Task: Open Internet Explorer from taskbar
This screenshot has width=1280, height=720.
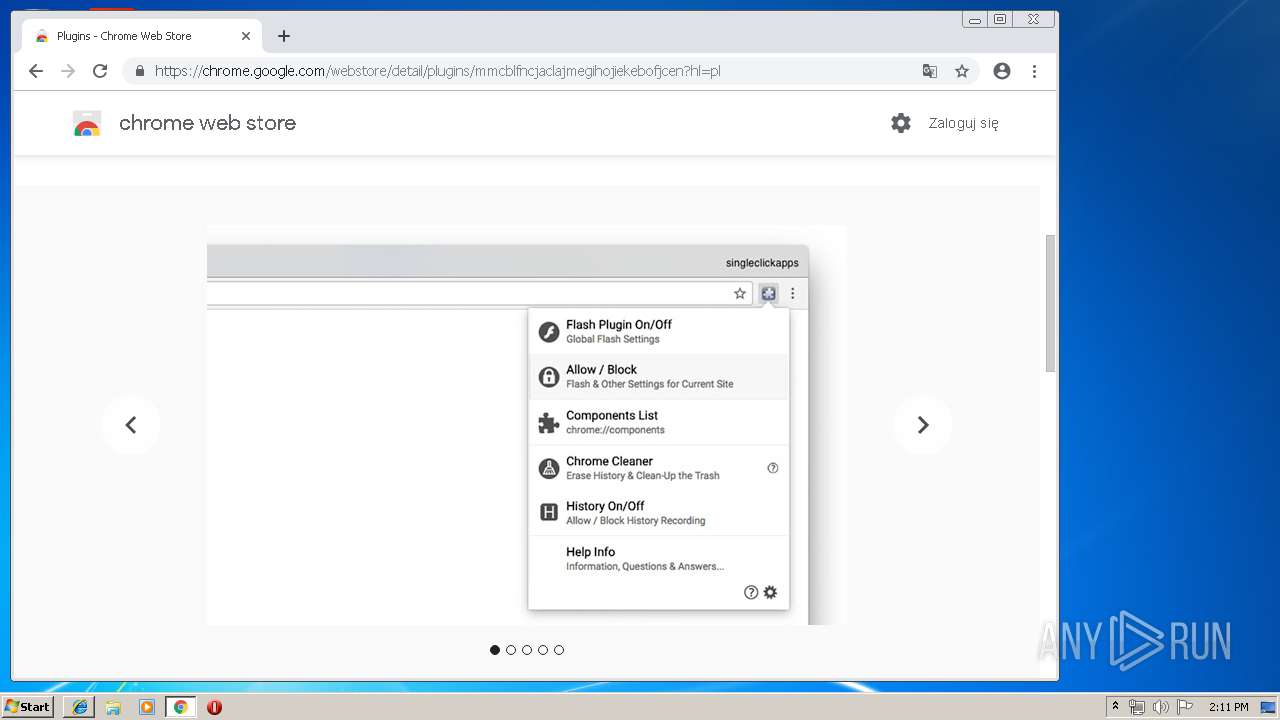Action: pos(79,707)
